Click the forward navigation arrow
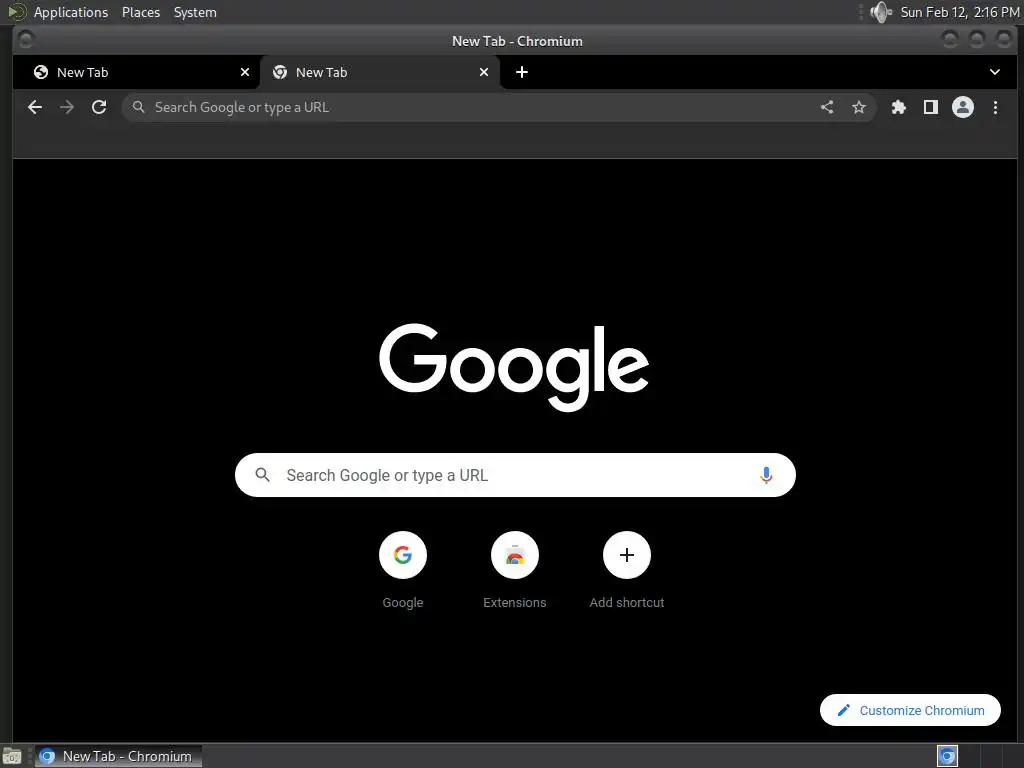The width and height of the screenshot is (1024, 768). coord(67,107)
